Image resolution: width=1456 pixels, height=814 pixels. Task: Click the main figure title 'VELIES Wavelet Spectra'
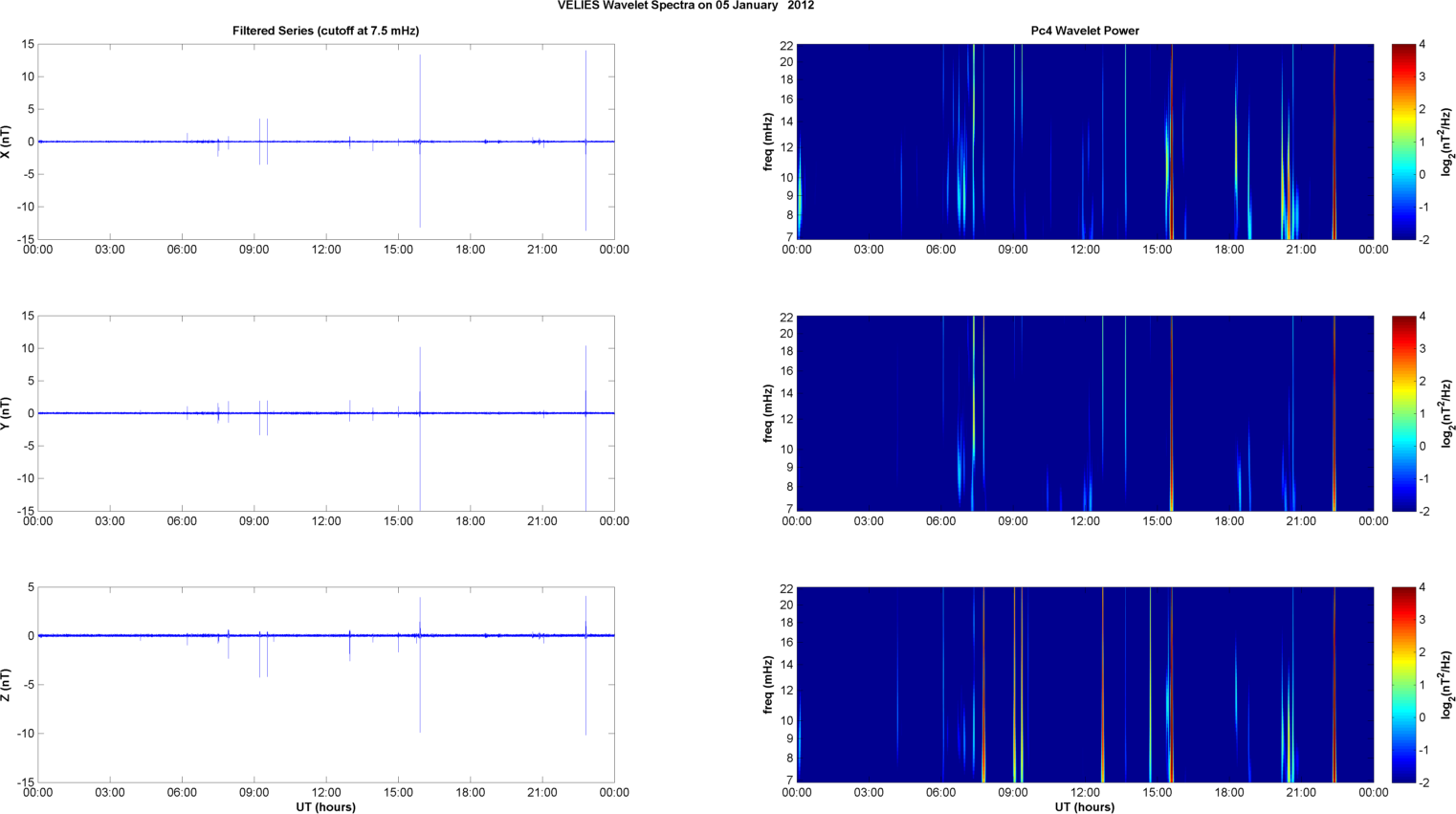point(686,6)
